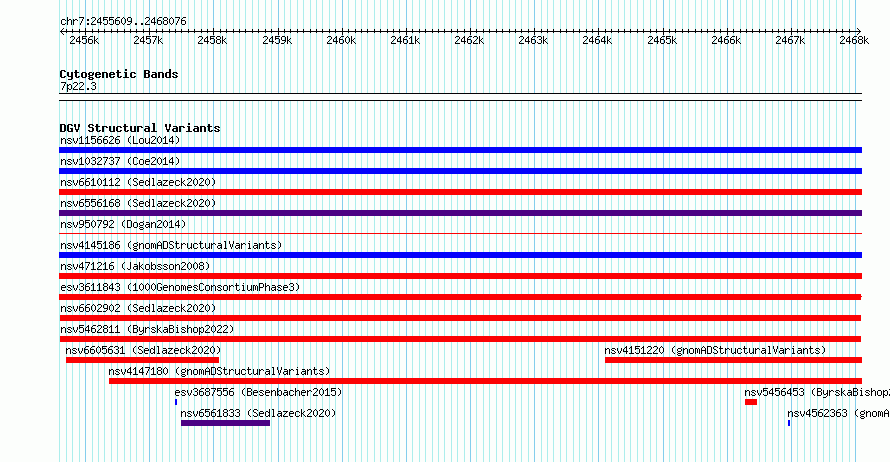Click the red bar under esv3611843
The width and height of the screenshot is (890, 462).
pos(460,297)
